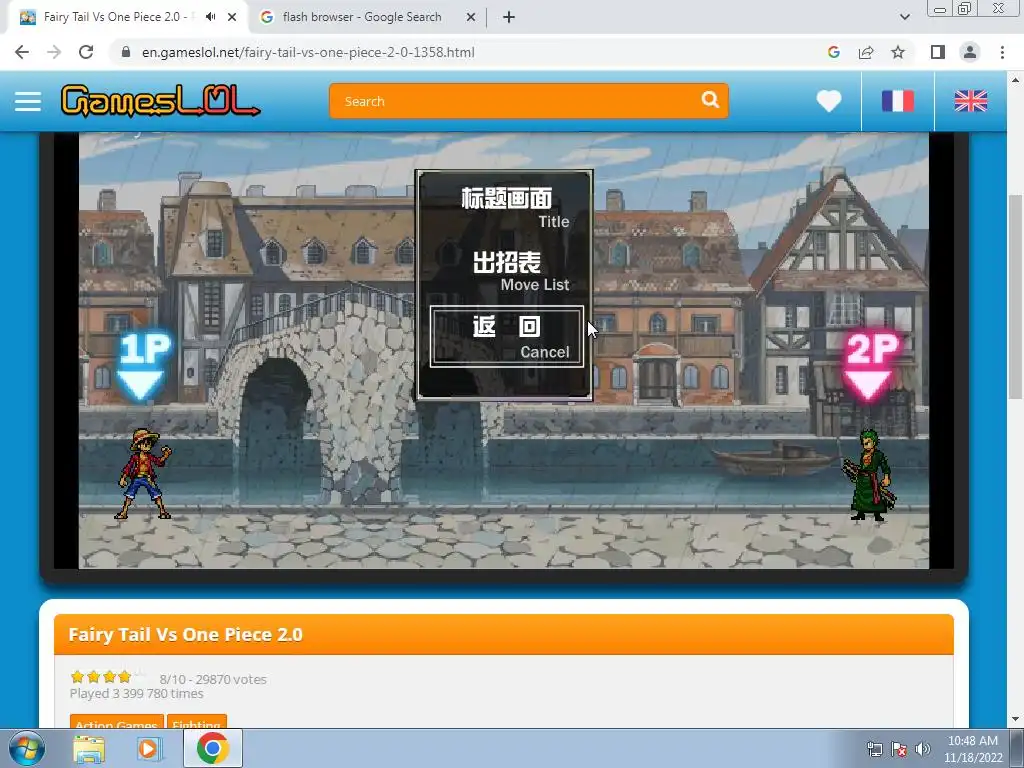
Task: Open Action Center flag tray icon
Action: pos(899,749)
